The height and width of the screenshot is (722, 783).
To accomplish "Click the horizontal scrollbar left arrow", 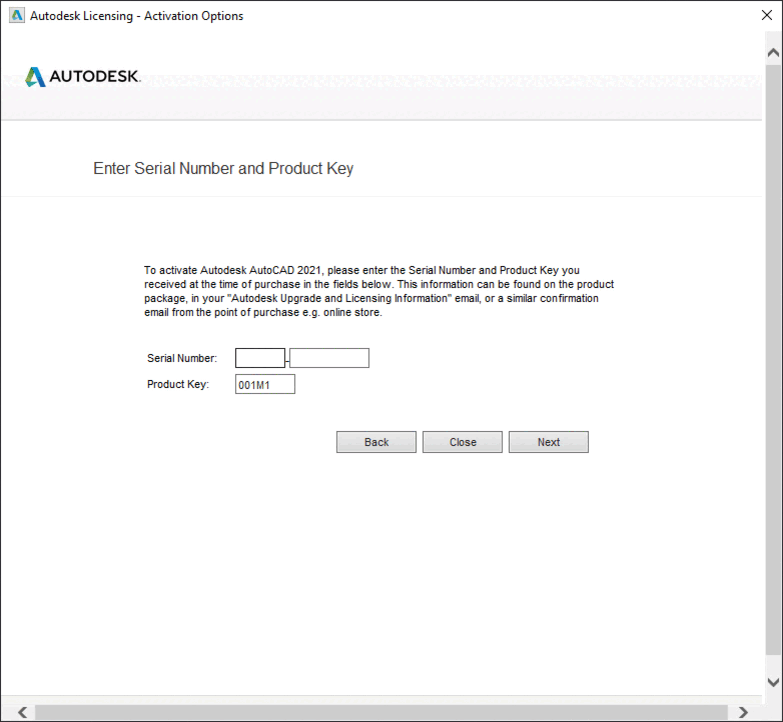I will [x=22, y=713].
